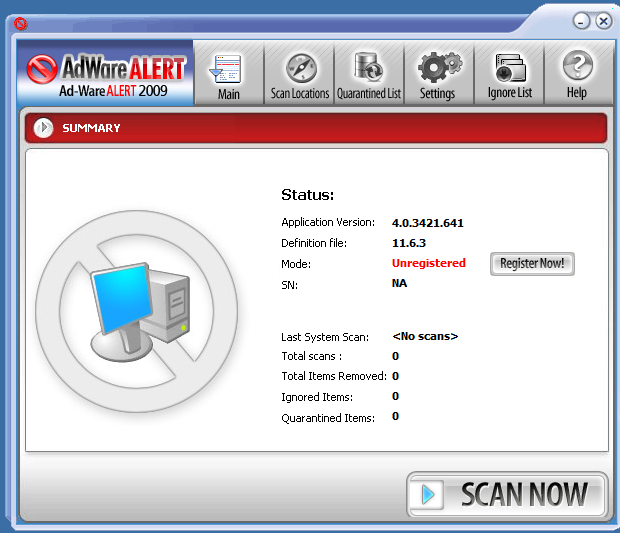Click the Total Items Removed: label
620x533 pixels.
(334, 376)
